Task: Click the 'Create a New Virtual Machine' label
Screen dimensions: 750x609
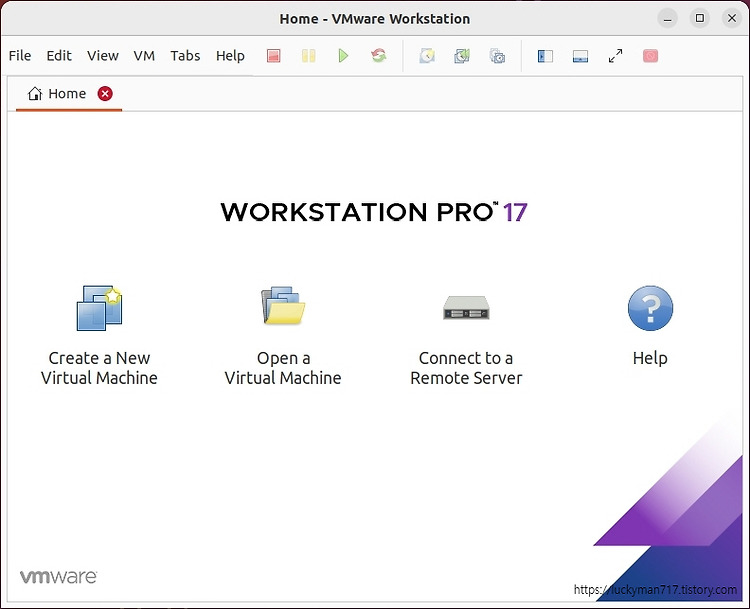Action: coord(99,368)
